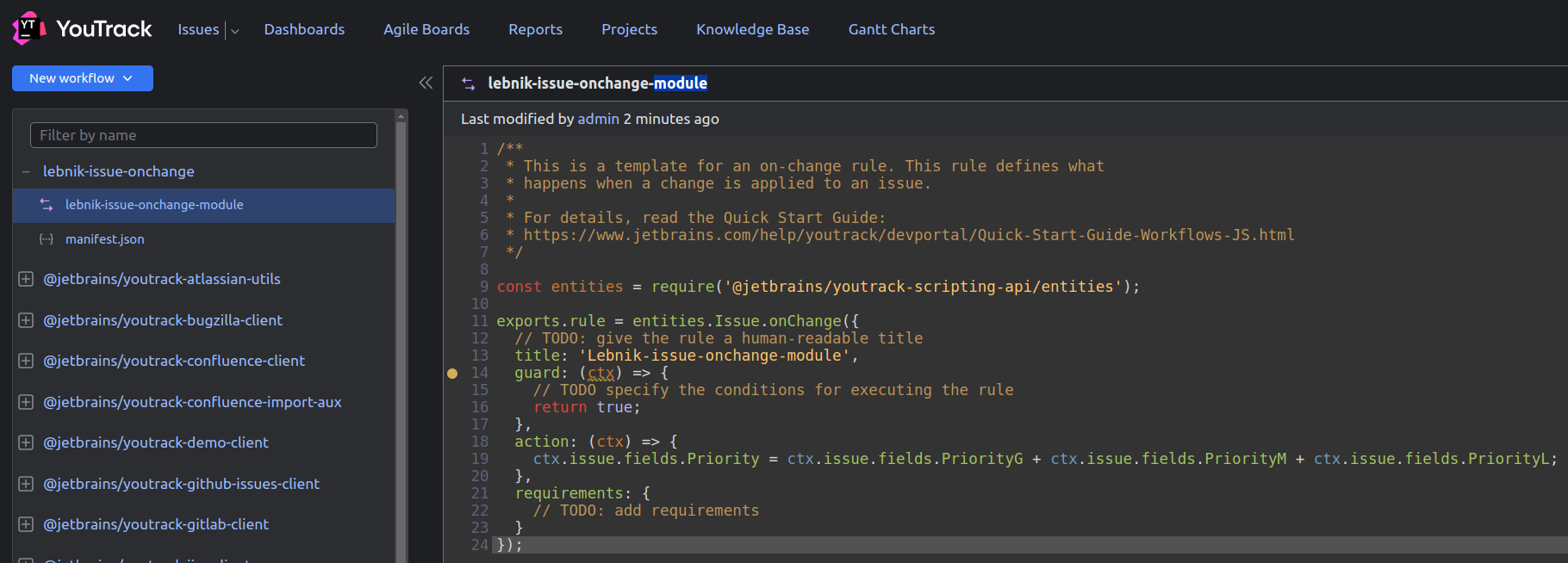The image size is (1568, 563).
Task: Open the Agile Boards menu
Action: 426,29
